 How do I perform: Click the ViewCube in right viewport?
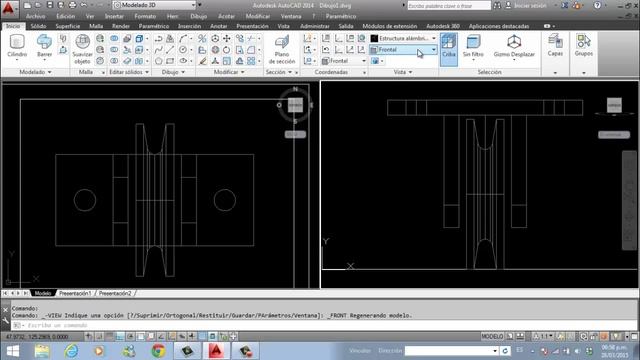[614, 105]
